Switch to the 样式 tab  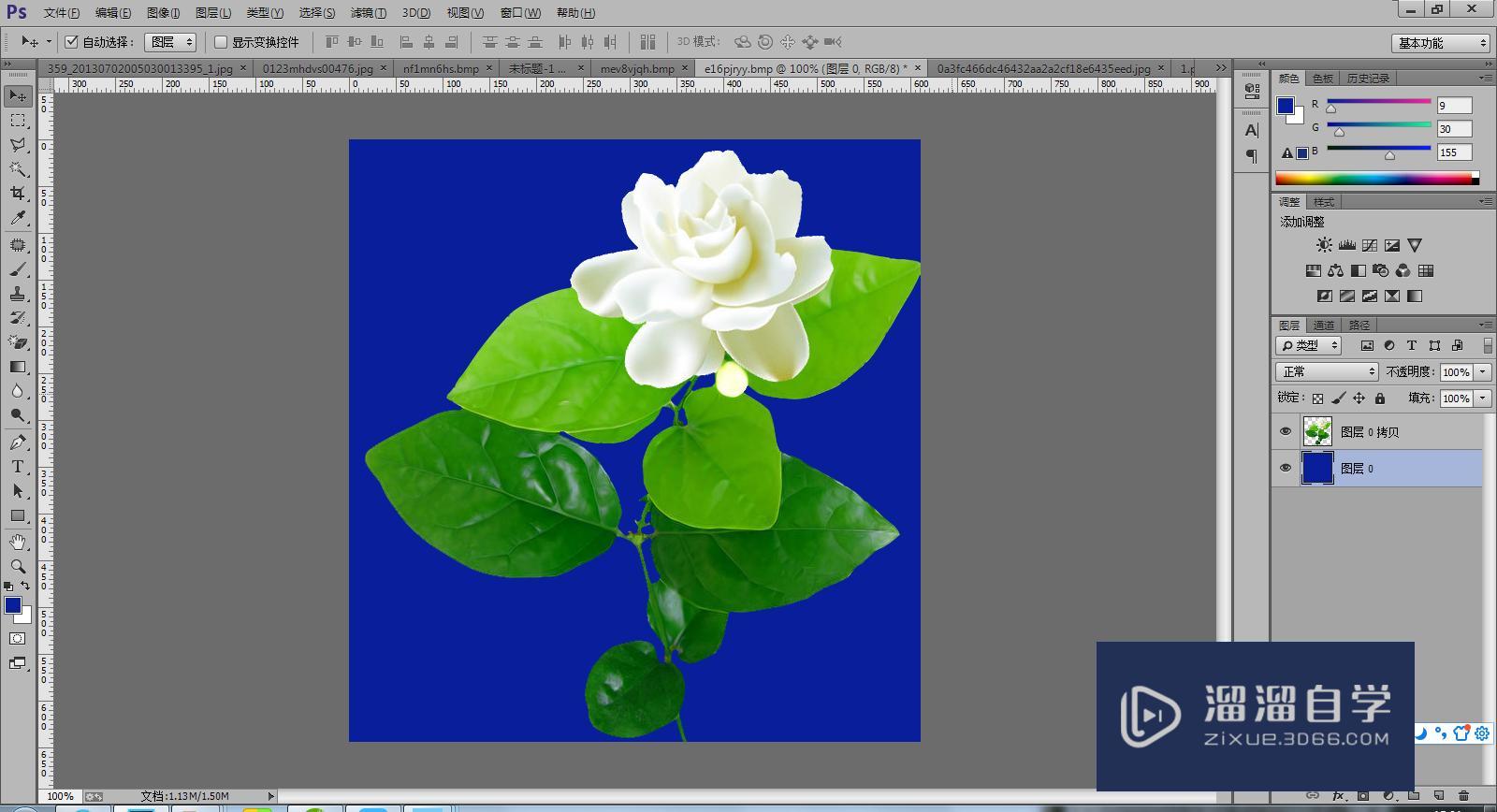coord(1324,202)
